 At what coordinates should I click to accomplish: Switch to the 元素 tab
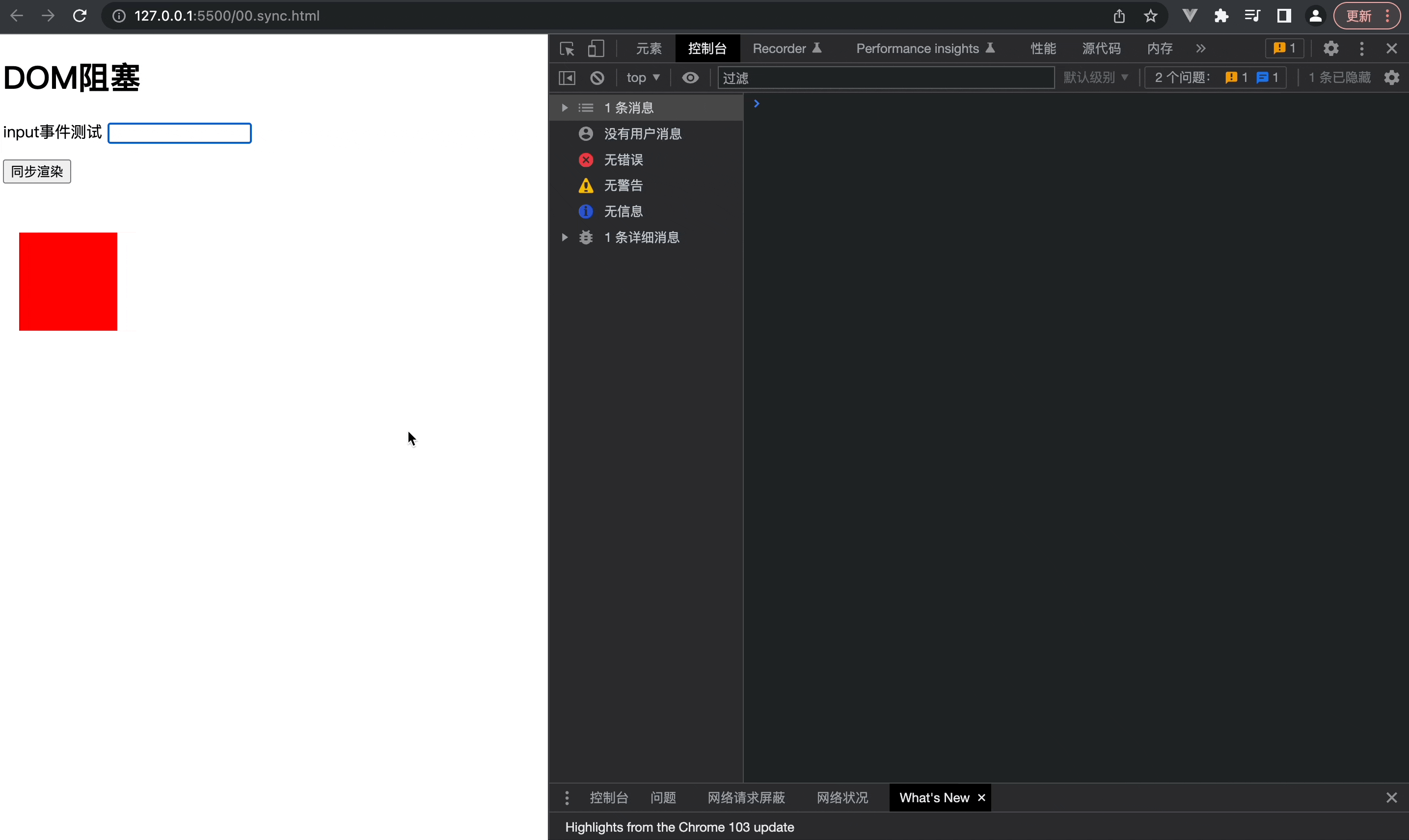click(649, 49)
